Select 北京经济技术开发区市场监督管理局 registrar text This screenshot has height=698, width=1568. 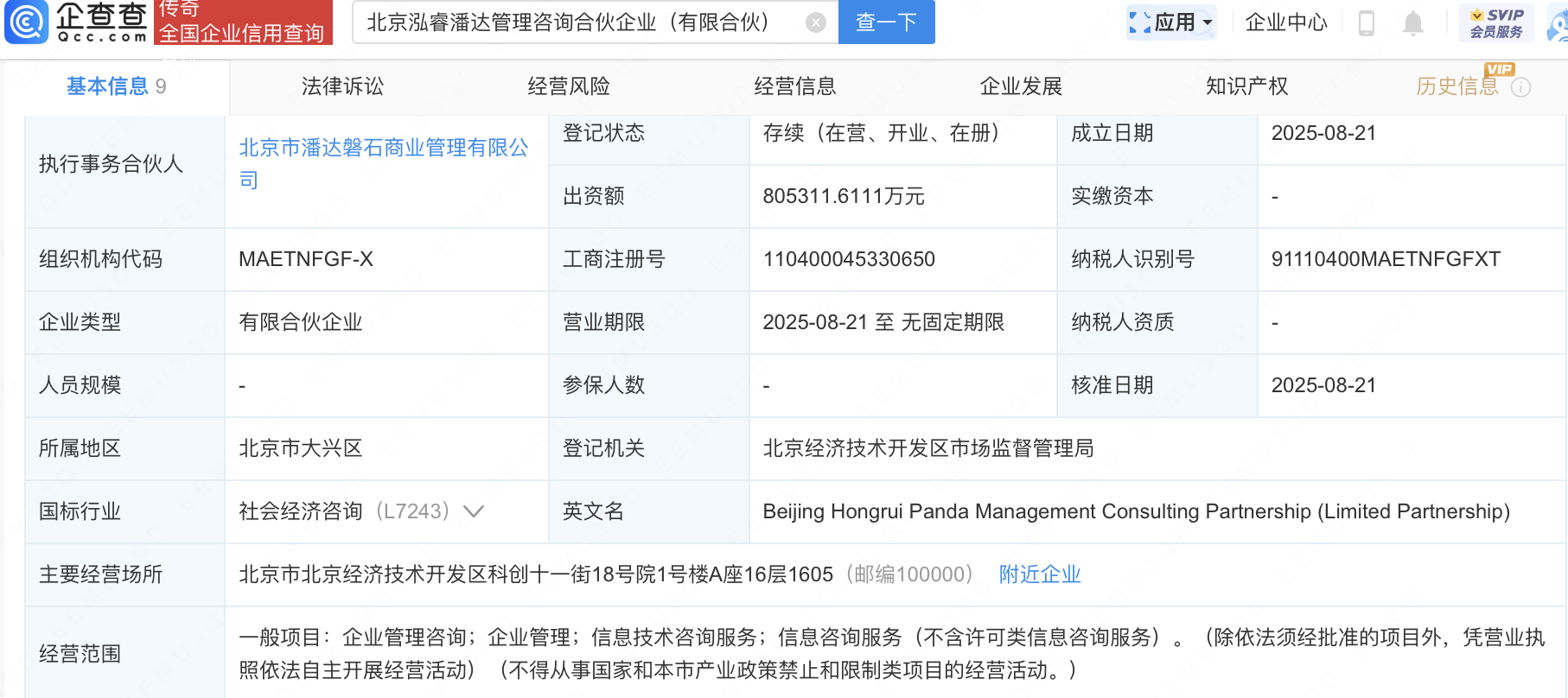(x=928, y=448)
